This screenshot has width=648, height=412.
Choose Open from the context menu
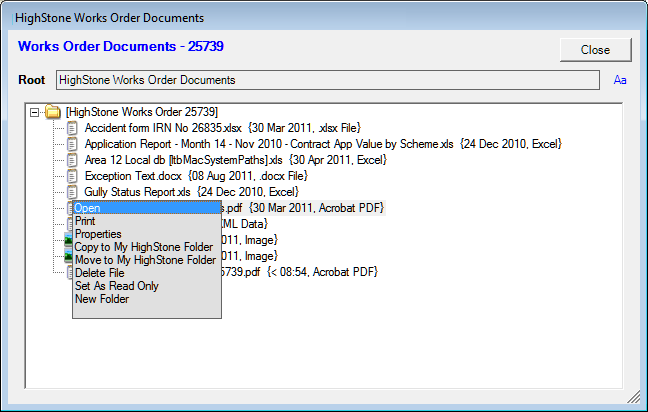[x=147, y=208]
